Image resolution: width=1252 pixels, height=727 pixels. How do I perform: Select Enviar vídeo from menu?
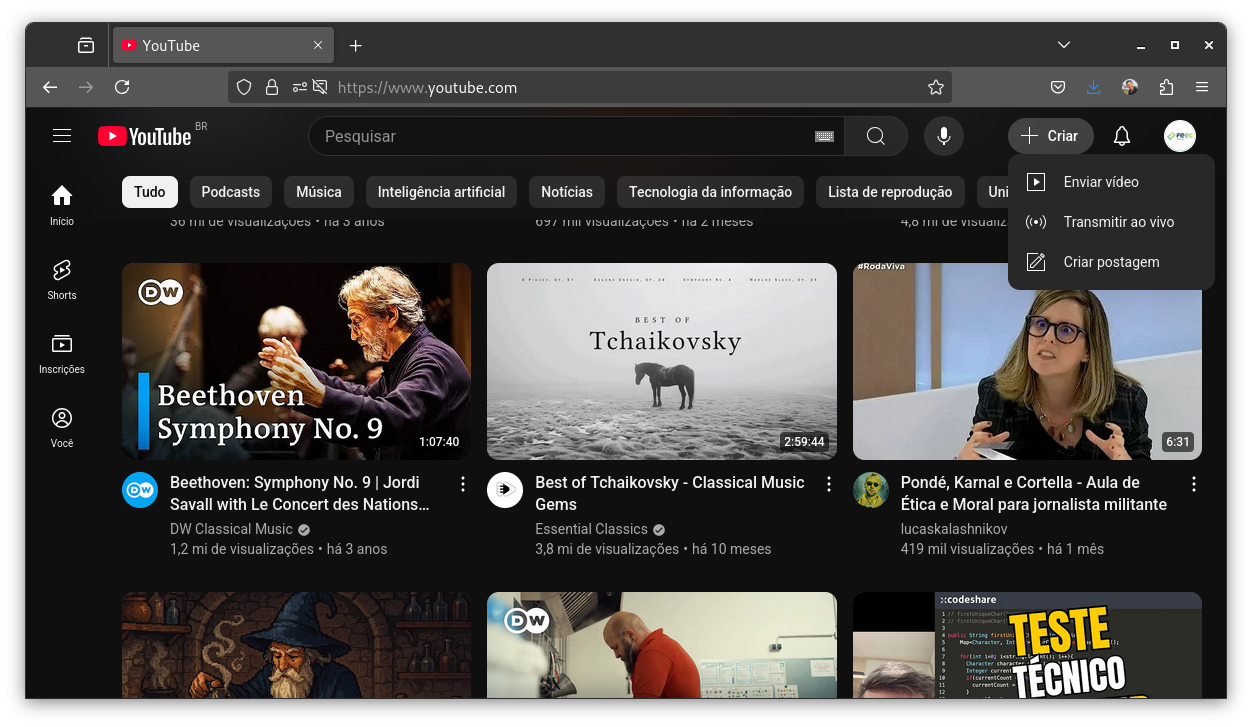click(1111, 182)
